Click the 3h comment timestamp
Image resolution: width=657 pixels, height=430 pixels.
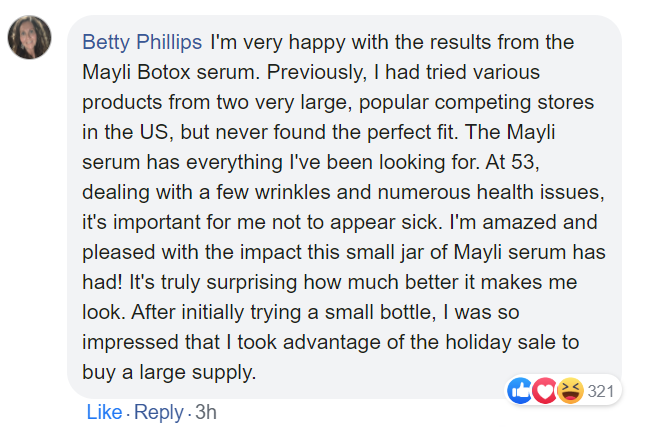206,412
